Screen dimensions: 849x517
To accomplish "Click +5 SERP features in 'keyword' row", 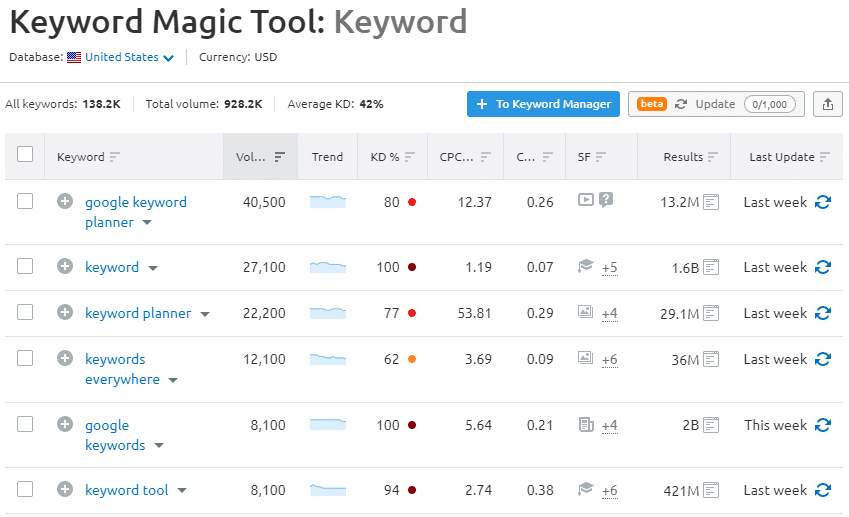I will tap(610, 267).
